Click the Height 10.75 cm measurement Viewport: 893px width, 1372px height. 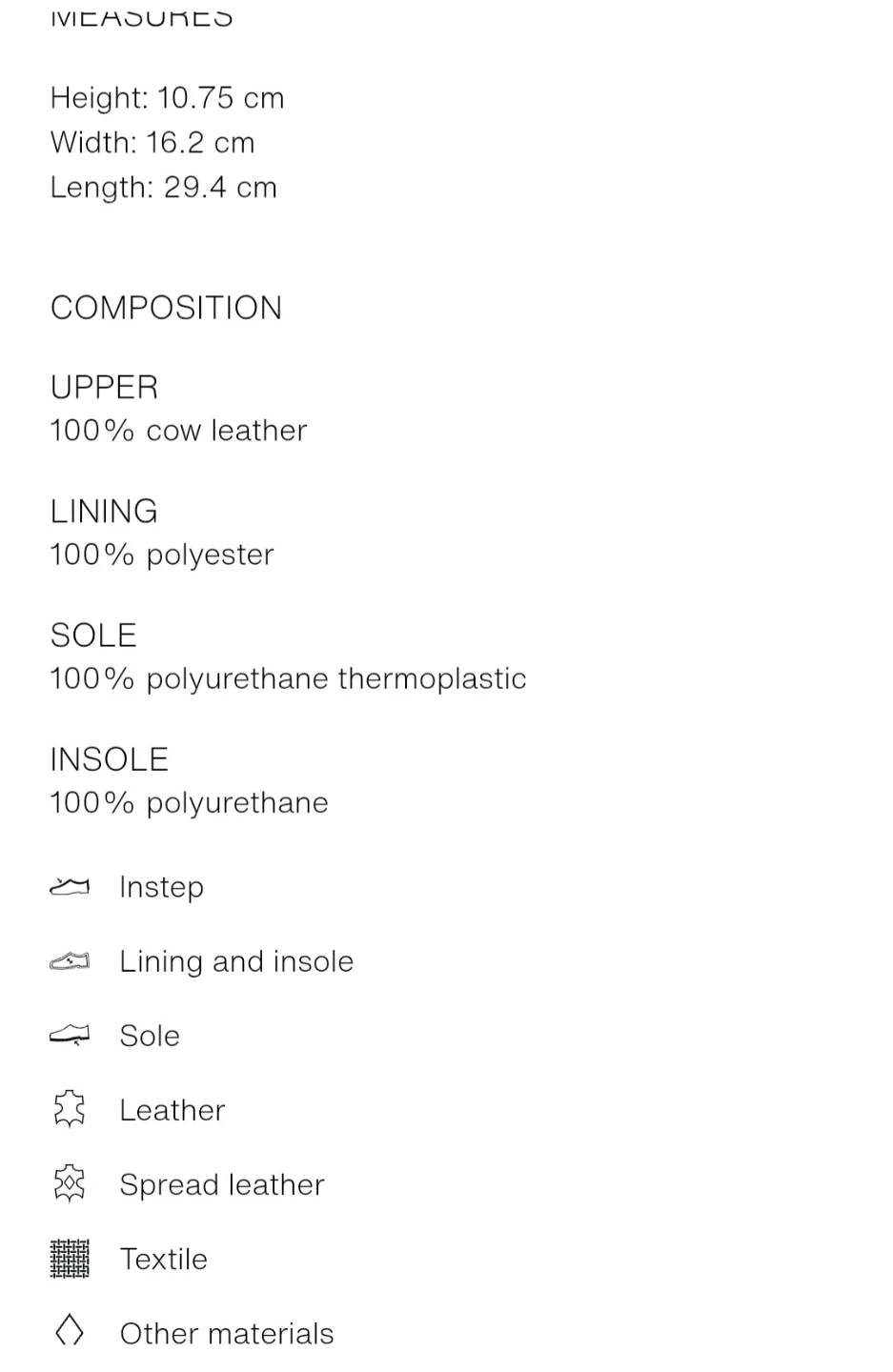(x=167, y=98)
